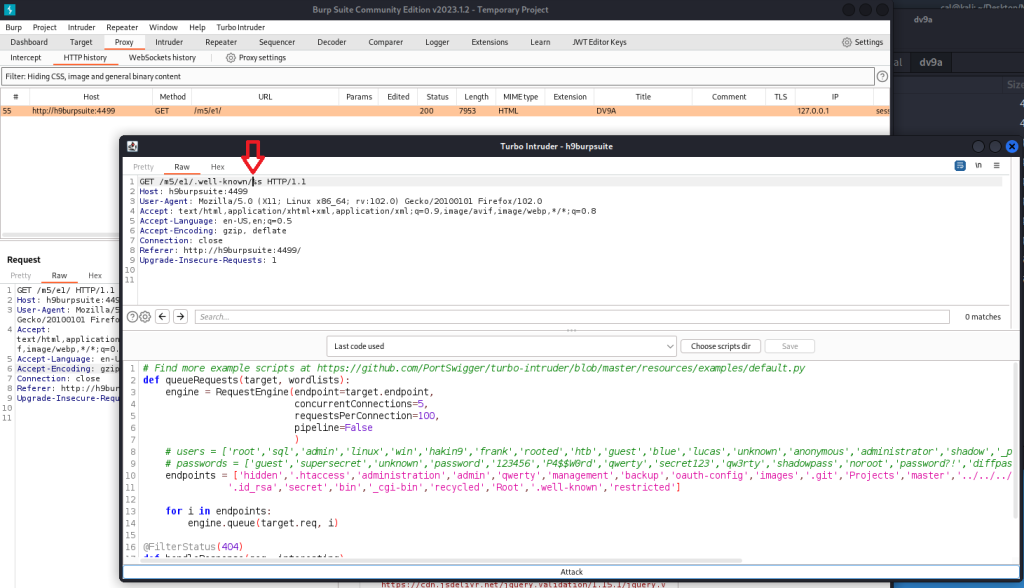Switch to the Learn tab
The image size is (1024, 588).
click(x=540, y=42)
